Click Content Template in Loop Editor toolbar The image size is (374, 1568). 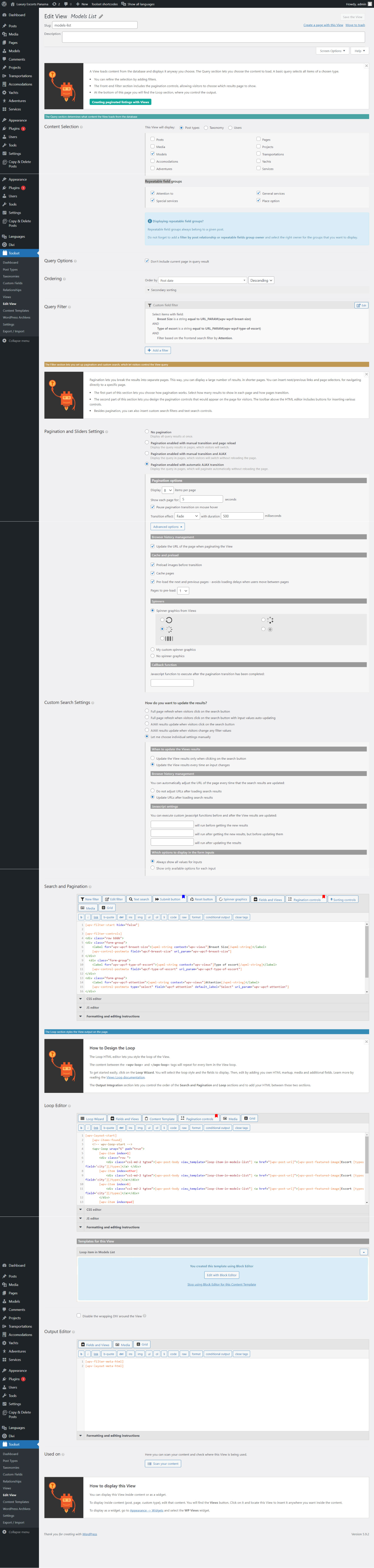[159, 1119]
